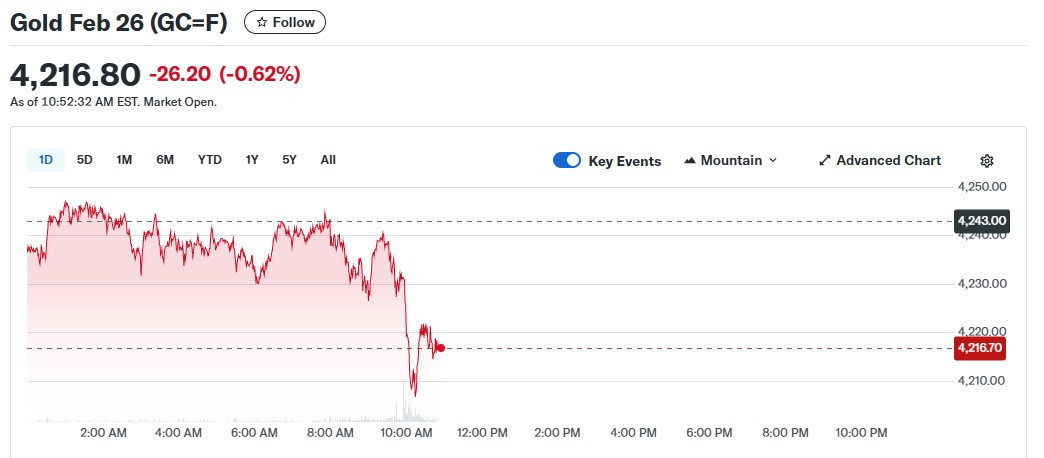This screenshot has height=458, width=1044.
Task: Click the Key Events label text
Action: click(x=624, y=161)
